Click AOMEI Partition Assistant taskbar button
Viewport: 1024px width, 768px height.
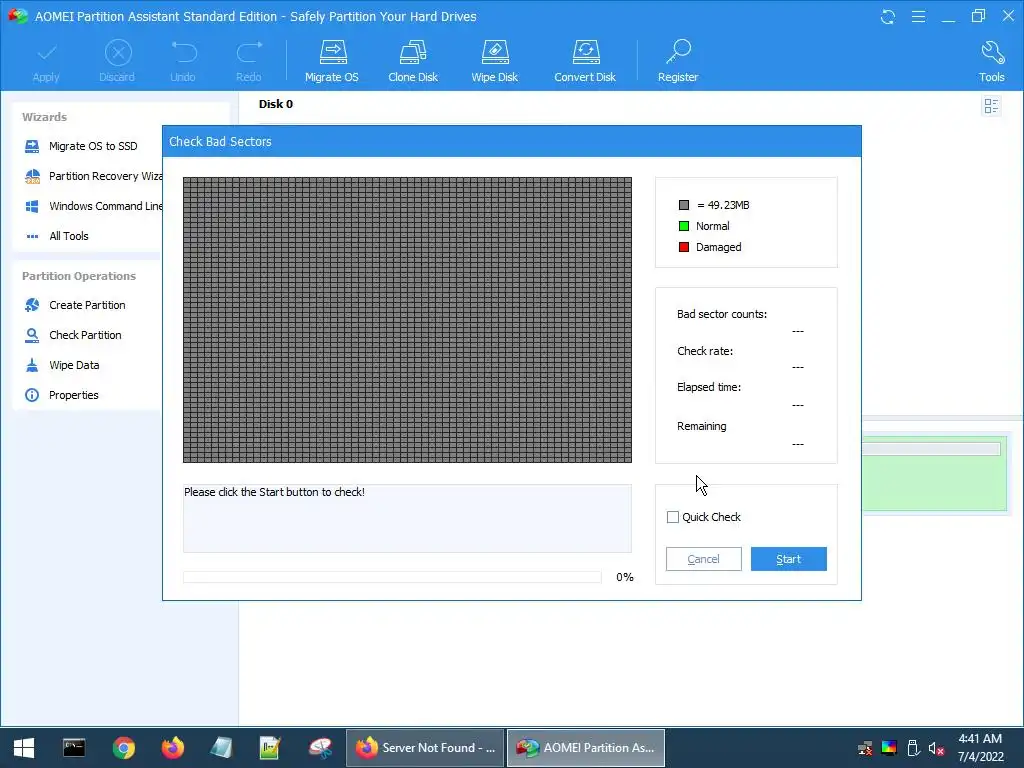tap(586, 748)
